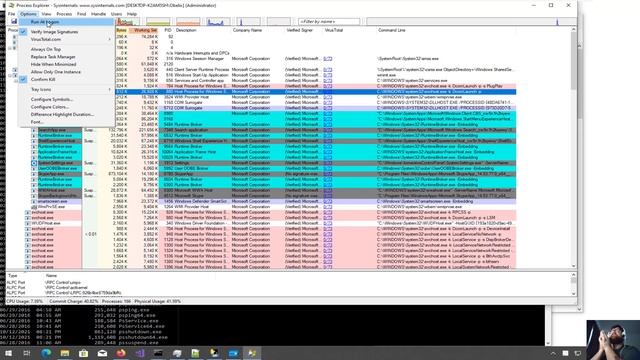The width and height of the screenshot is (640, 360).
Task: Choose Configure Symbols... from Options menu
Action: 67,99
